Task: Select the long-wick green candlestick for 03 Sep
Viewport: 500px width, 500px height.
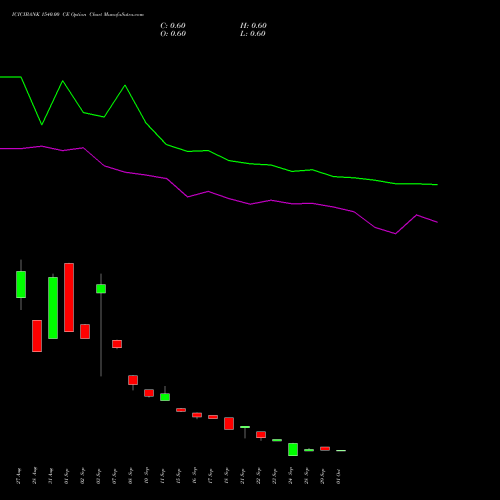Action: (101, 289)
